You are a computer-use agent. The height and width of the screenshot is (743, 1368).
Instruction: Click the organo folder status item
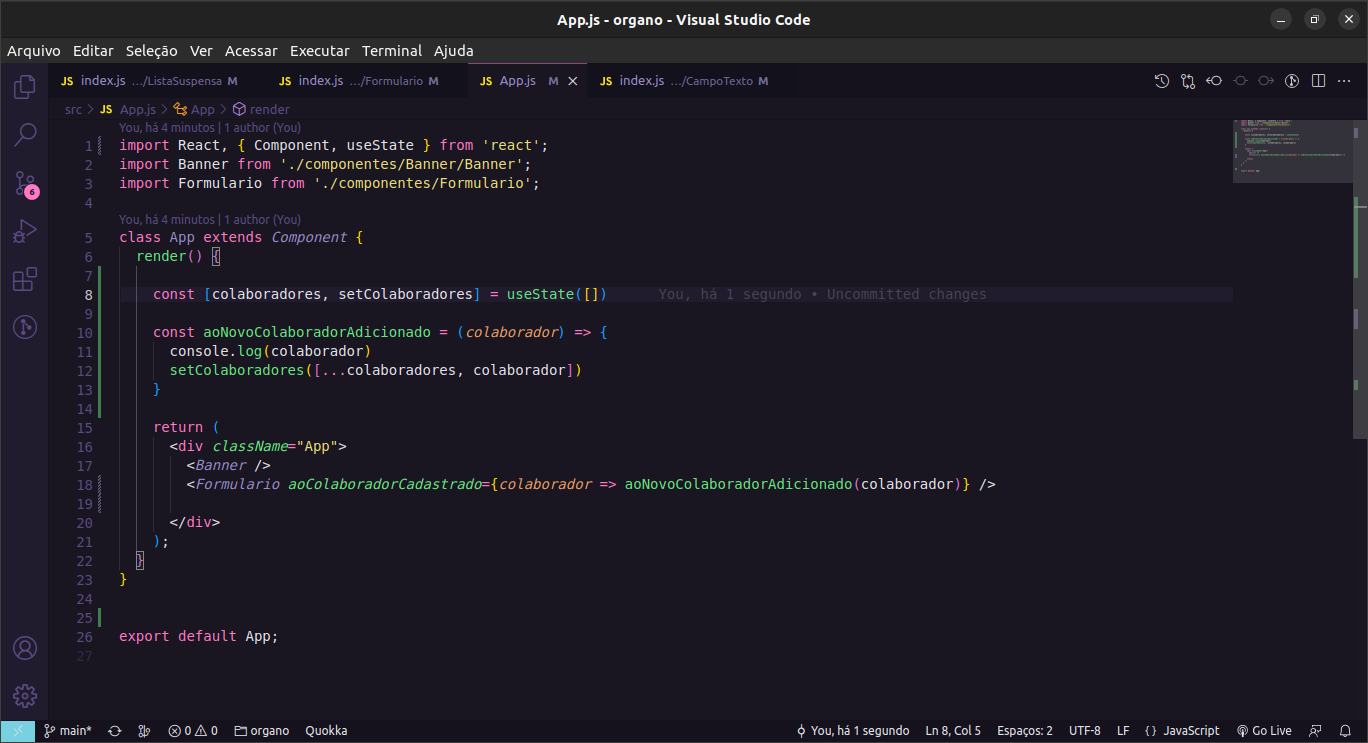pos(262,731)
